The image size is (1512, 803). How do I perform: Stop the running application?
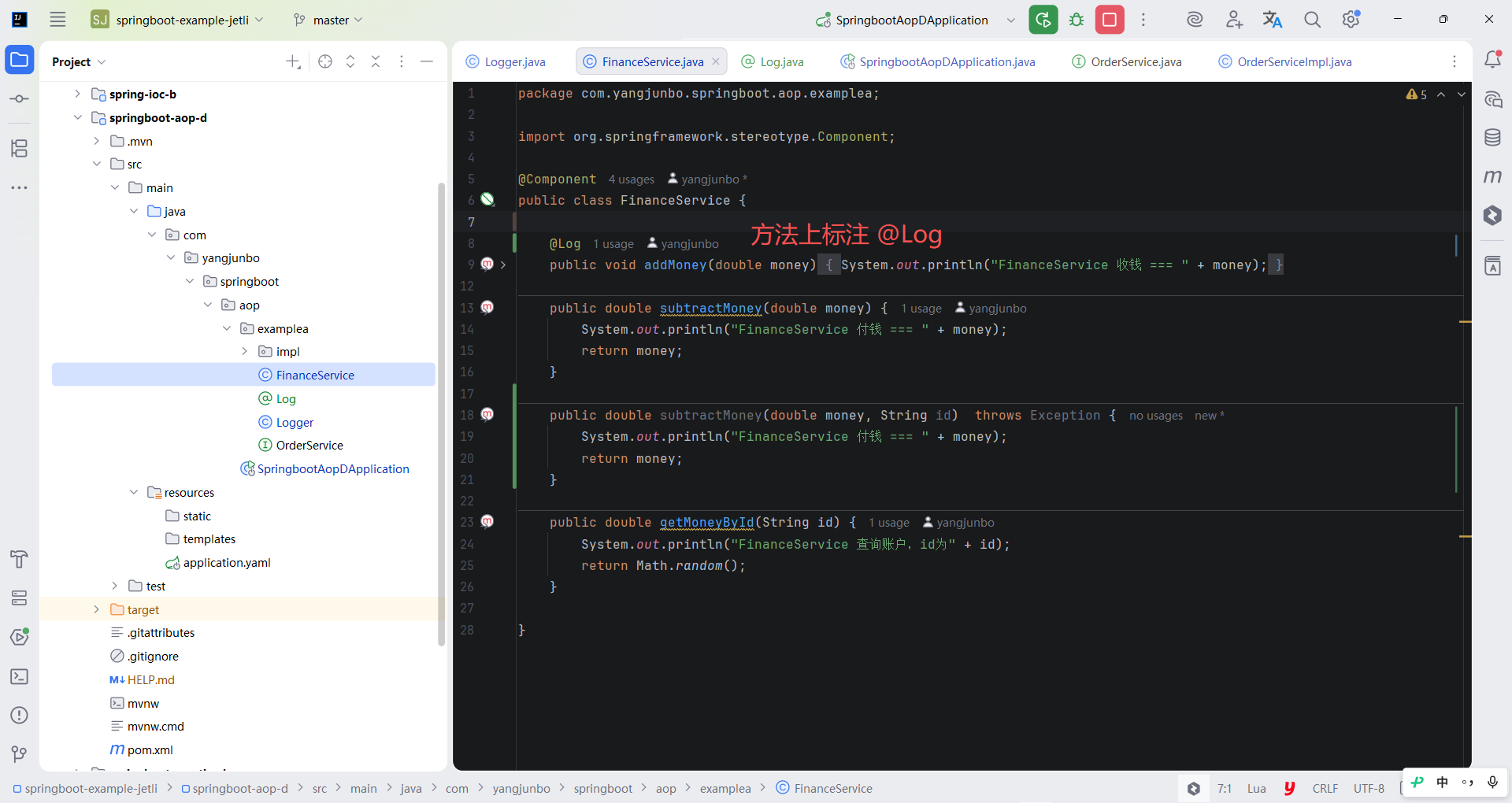[x=1110, y=20]
